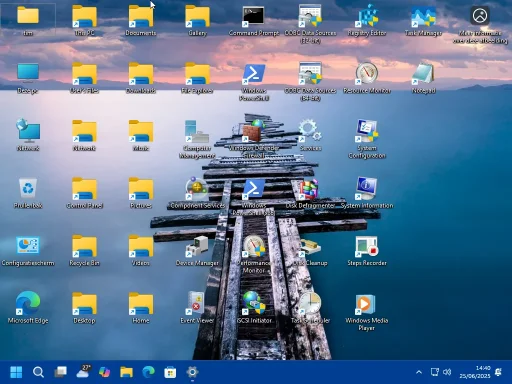Open the Registry Editor shortcut
This screenshot has height=384, width=512.
point(367,19)
